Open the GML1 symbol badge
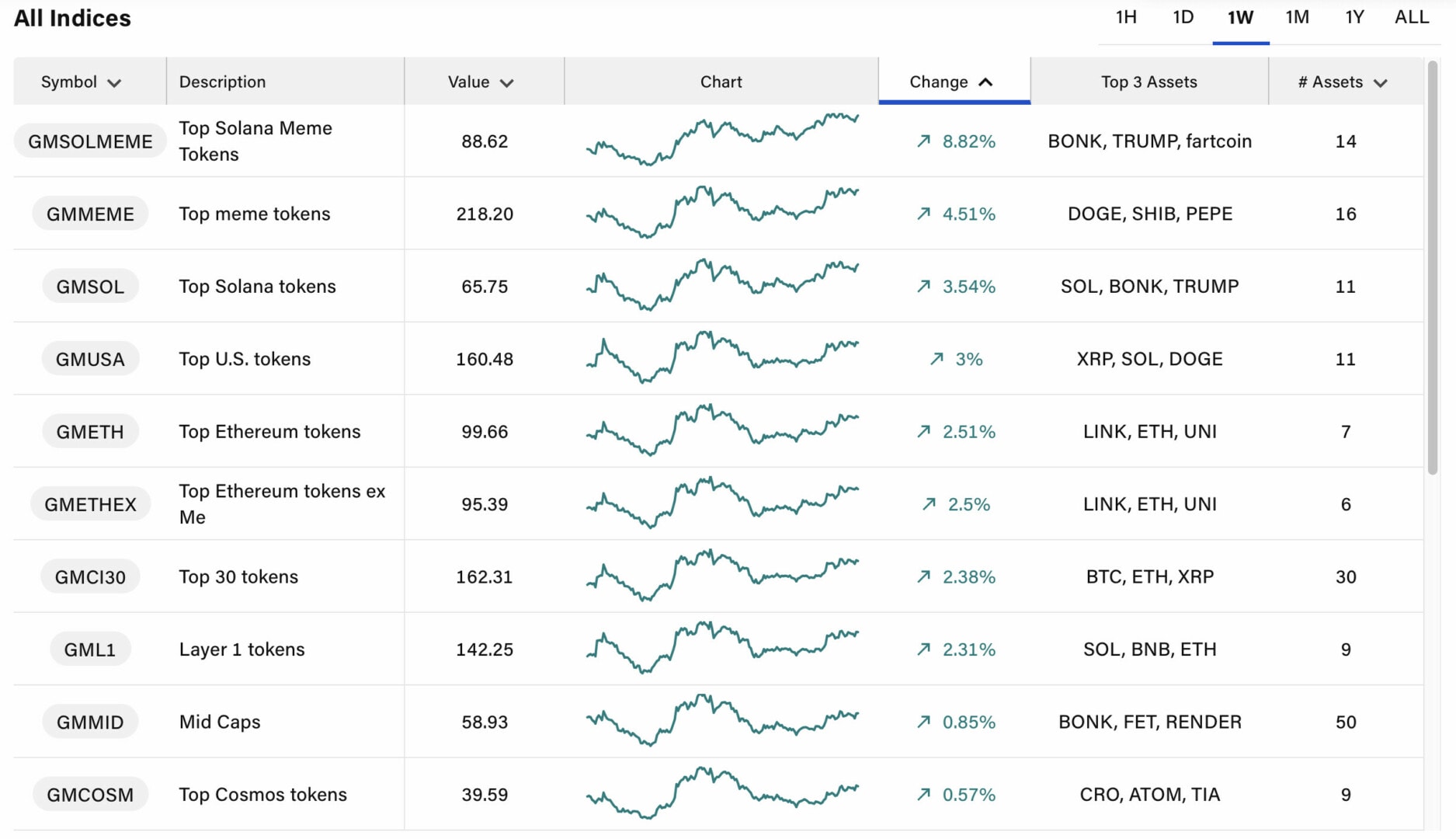Image resolution: width=1456 pixels, height=839 pixels. [90, 649]
